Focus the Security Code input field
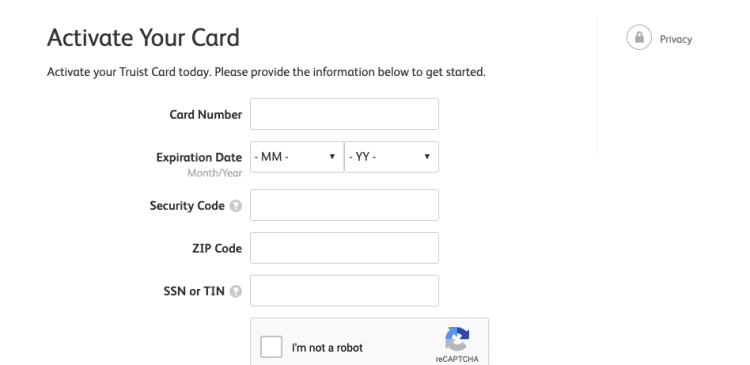 point(344,205)
